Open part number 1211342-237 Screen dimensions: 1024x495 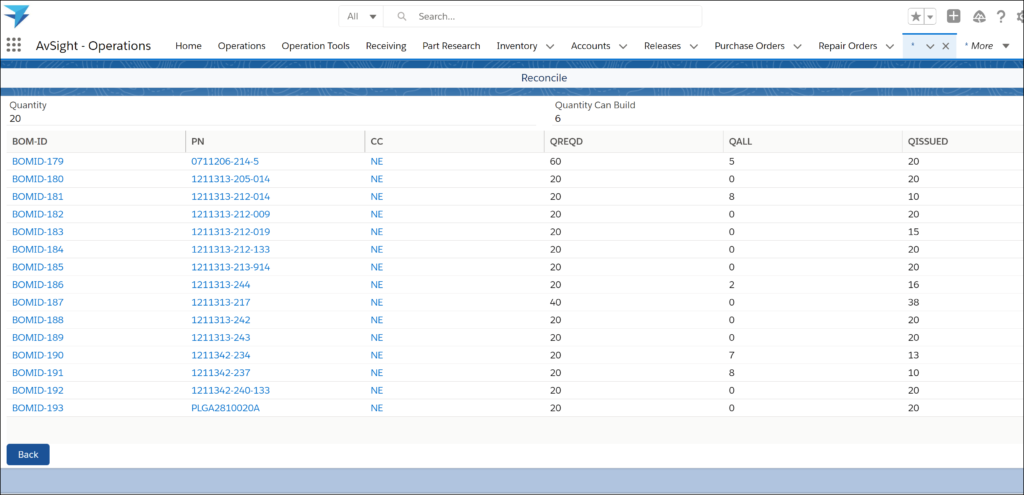221,373
